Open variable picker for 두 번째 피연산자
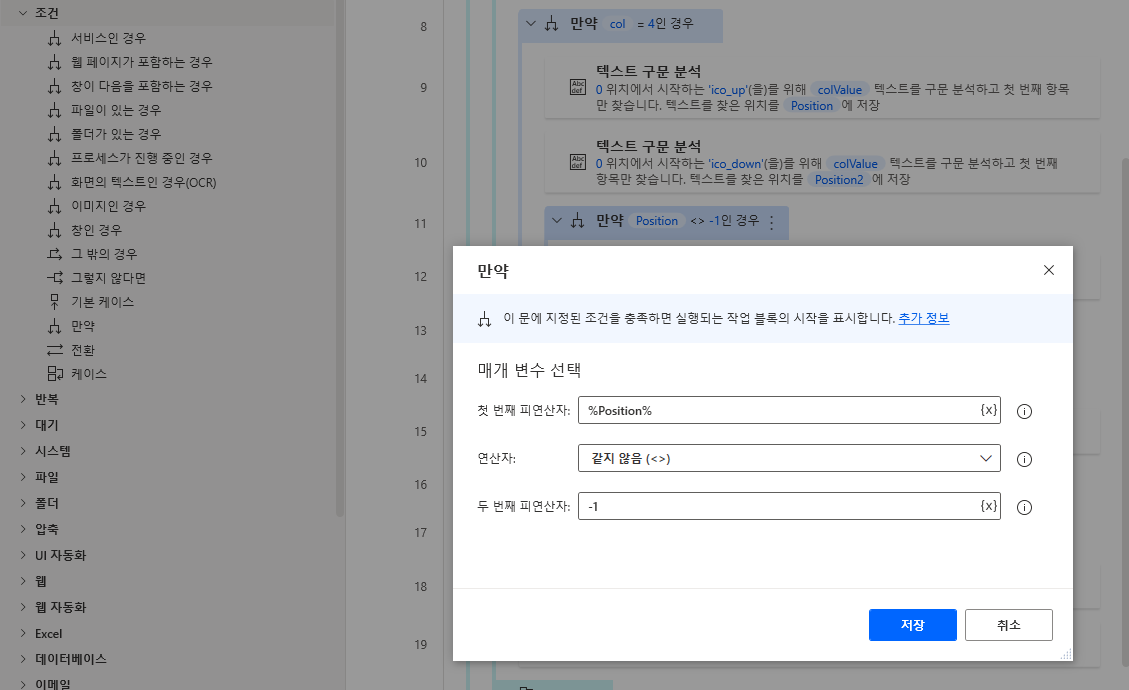This screenshot has height=690, width=1129. click(989, 506)
